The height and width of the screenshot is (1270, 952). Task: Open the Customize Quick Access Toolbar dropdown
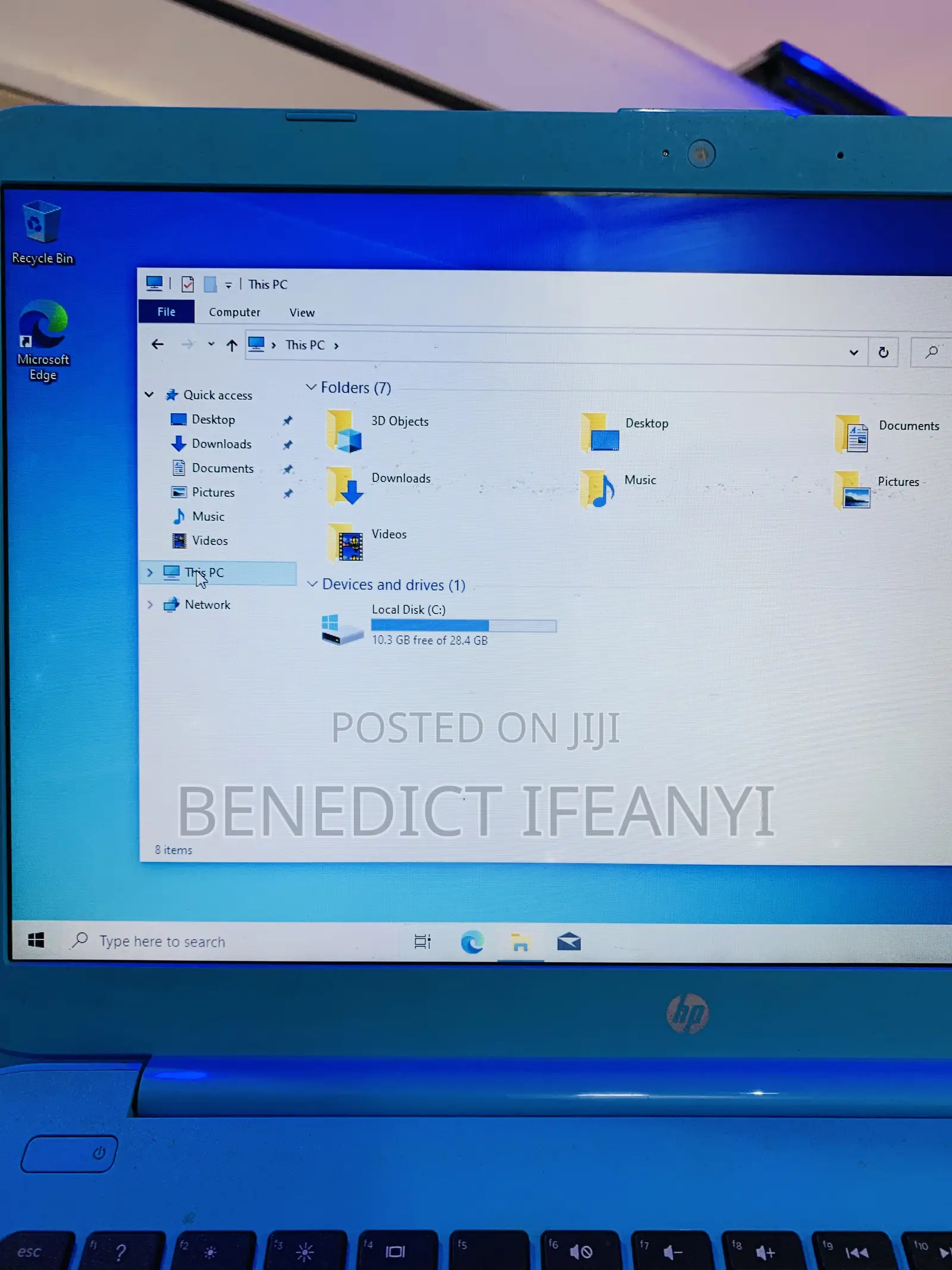click(x=228, y=285)
